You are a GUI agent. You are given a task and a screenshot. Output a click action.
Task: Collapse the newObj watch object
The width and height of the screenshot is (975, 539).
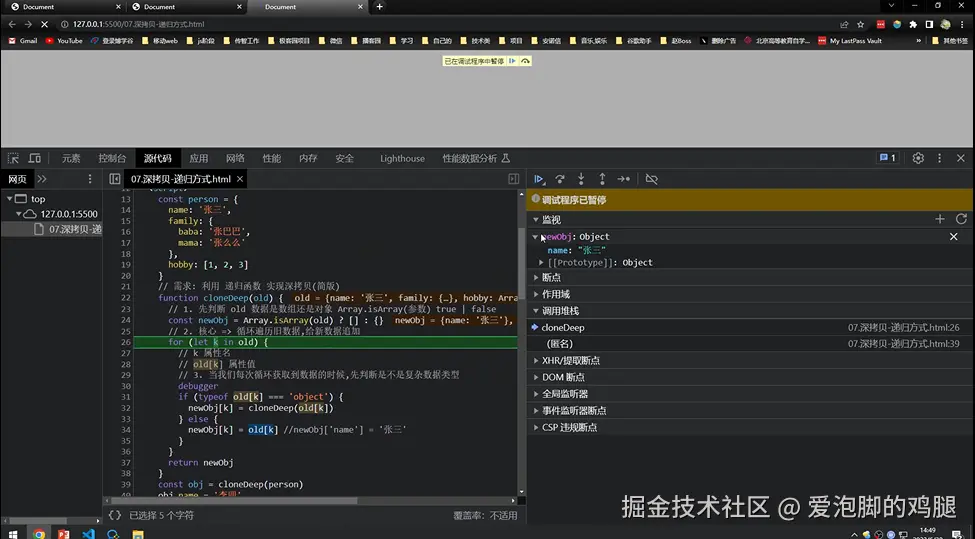[x=535, y=237]
